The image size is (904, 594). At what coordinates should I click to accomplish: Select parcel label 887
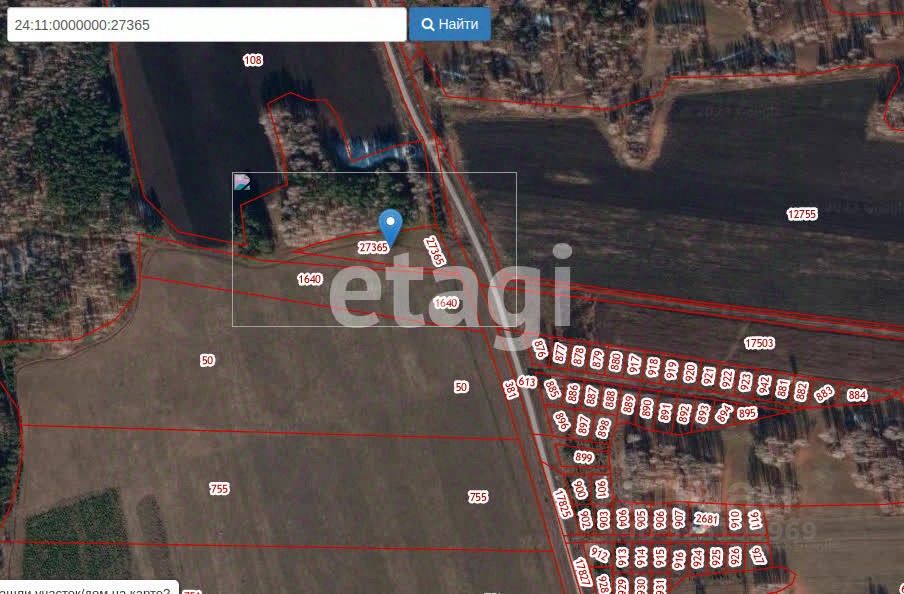[x=591, y=396]
